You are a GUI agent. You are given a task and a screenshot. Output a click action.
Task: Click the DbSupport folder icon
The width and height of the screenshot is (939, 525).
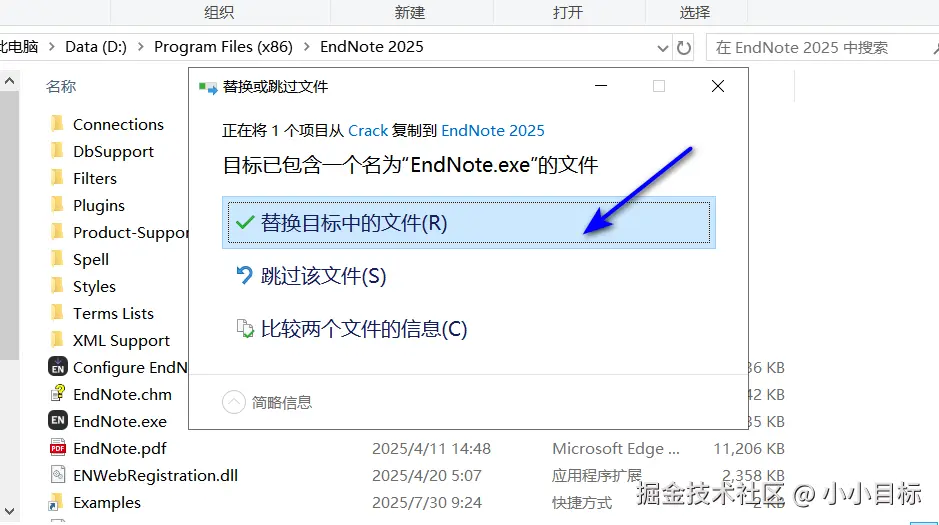57,150
